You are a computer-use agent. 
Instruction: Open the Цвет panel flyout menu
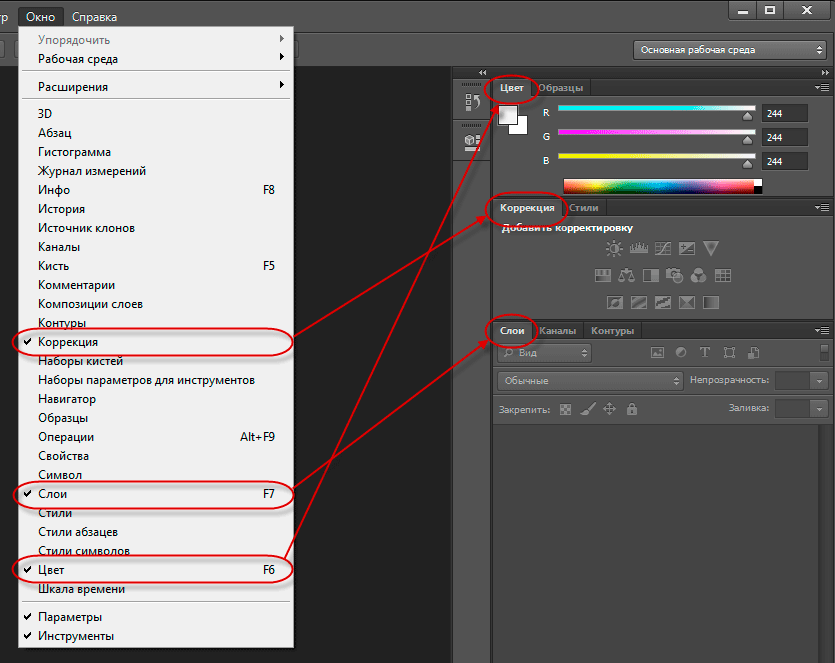[822, 87]
